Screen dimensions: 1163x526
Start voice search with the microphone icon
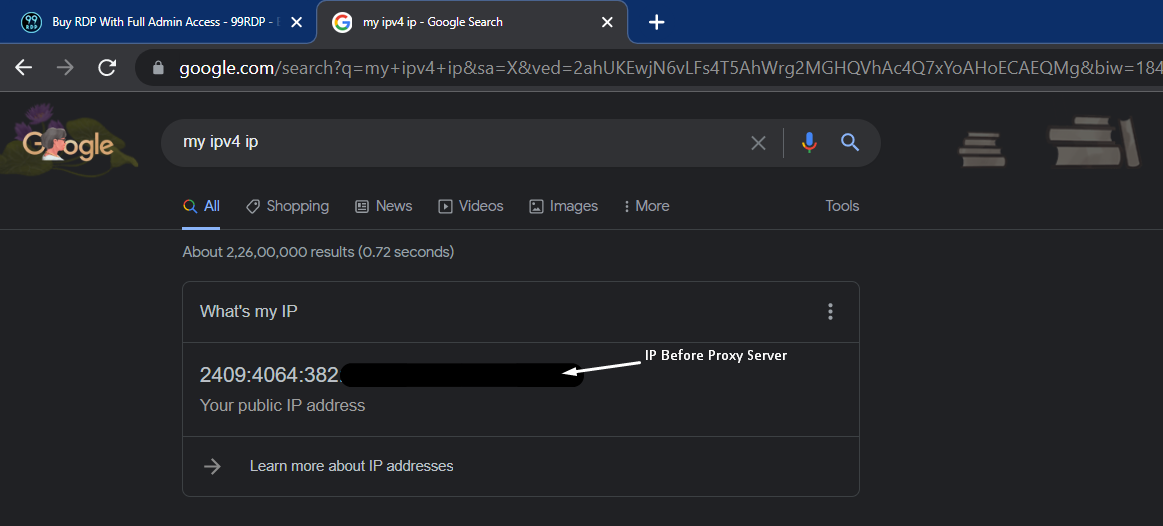point(809,143)
